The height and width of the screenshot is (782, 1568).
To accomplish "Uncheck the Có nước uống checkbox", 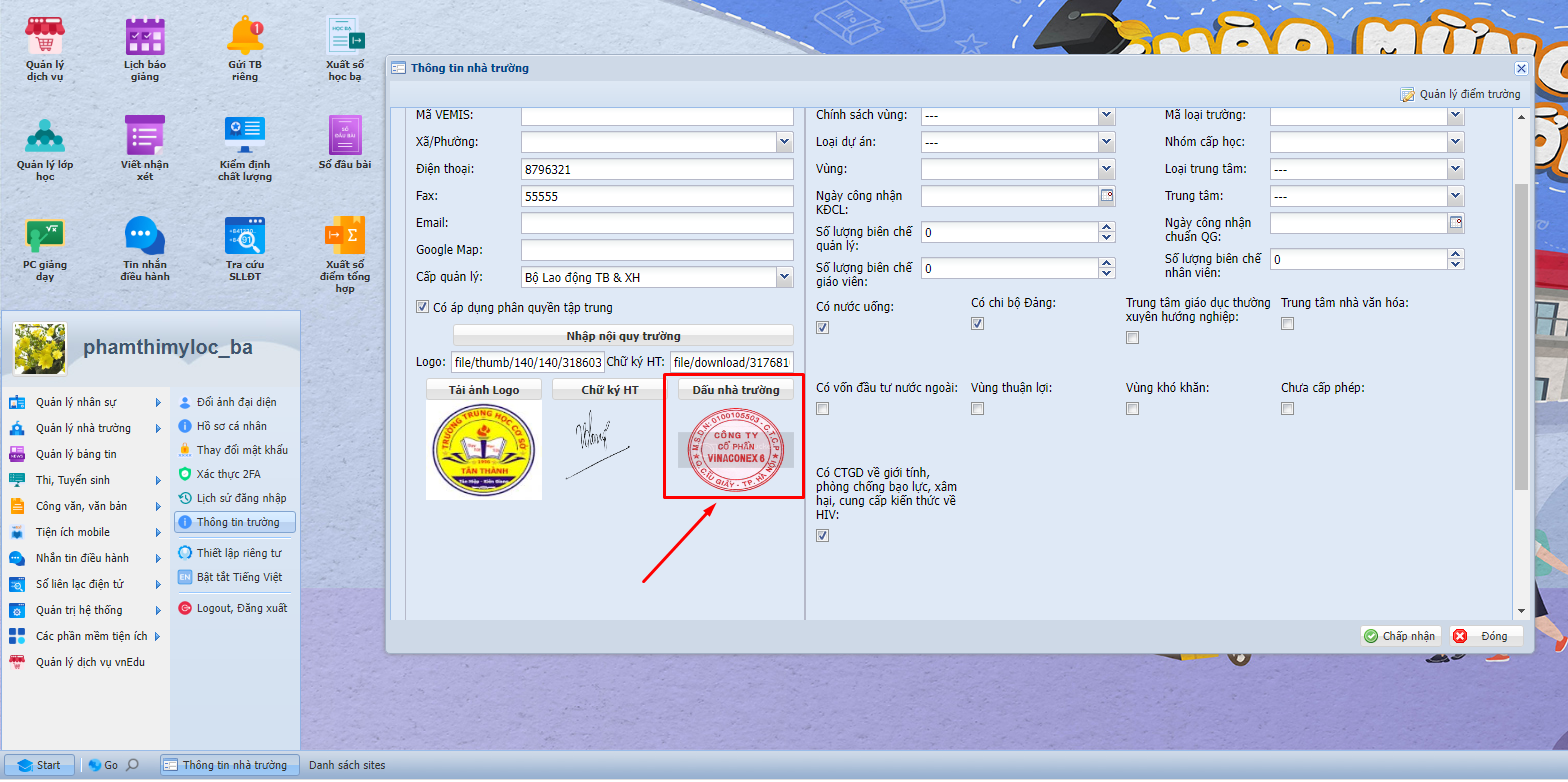I will 823,327.
